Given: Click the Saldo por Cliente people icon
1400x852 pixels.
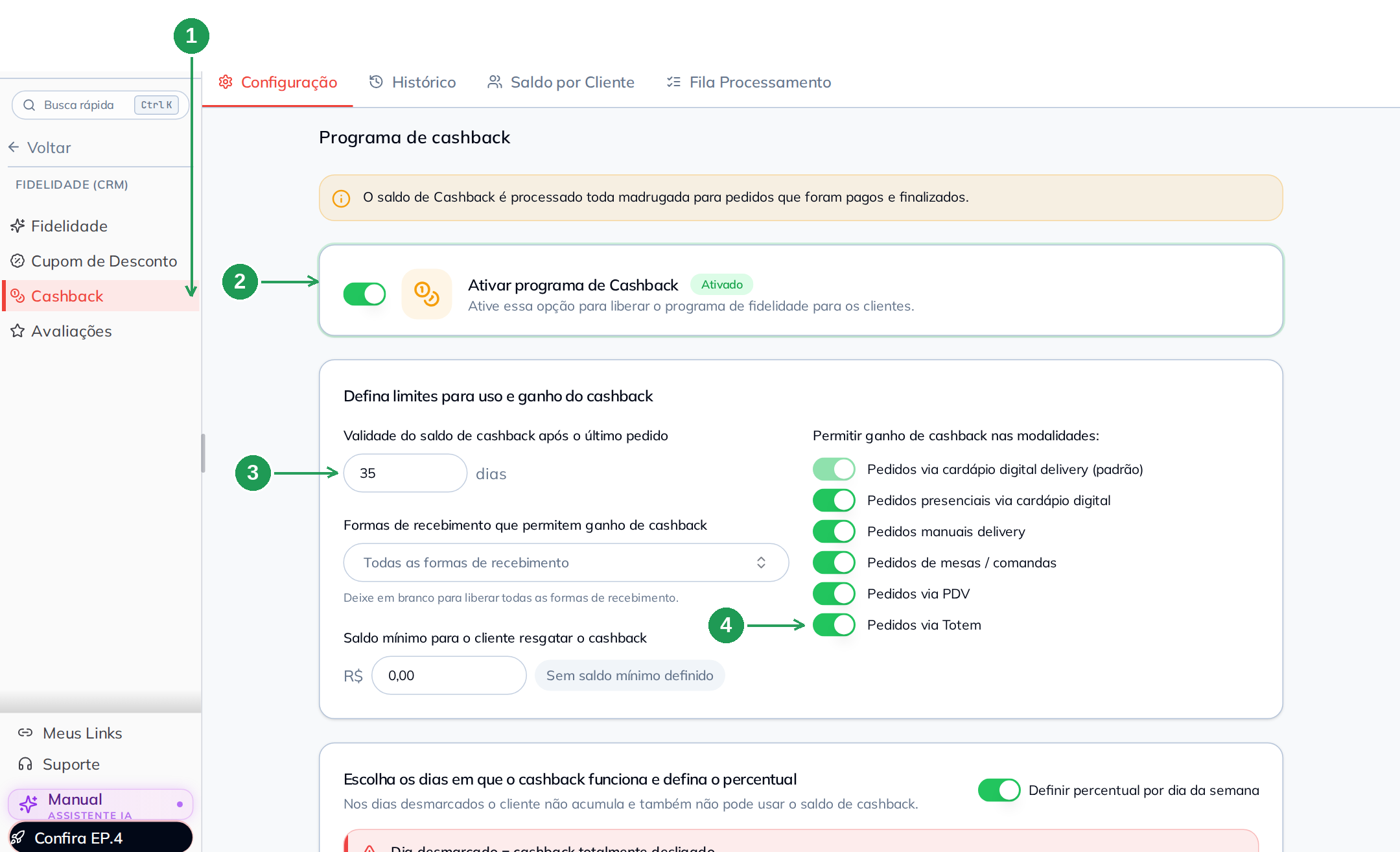Looking at the screenshot, I should point(495,82).
